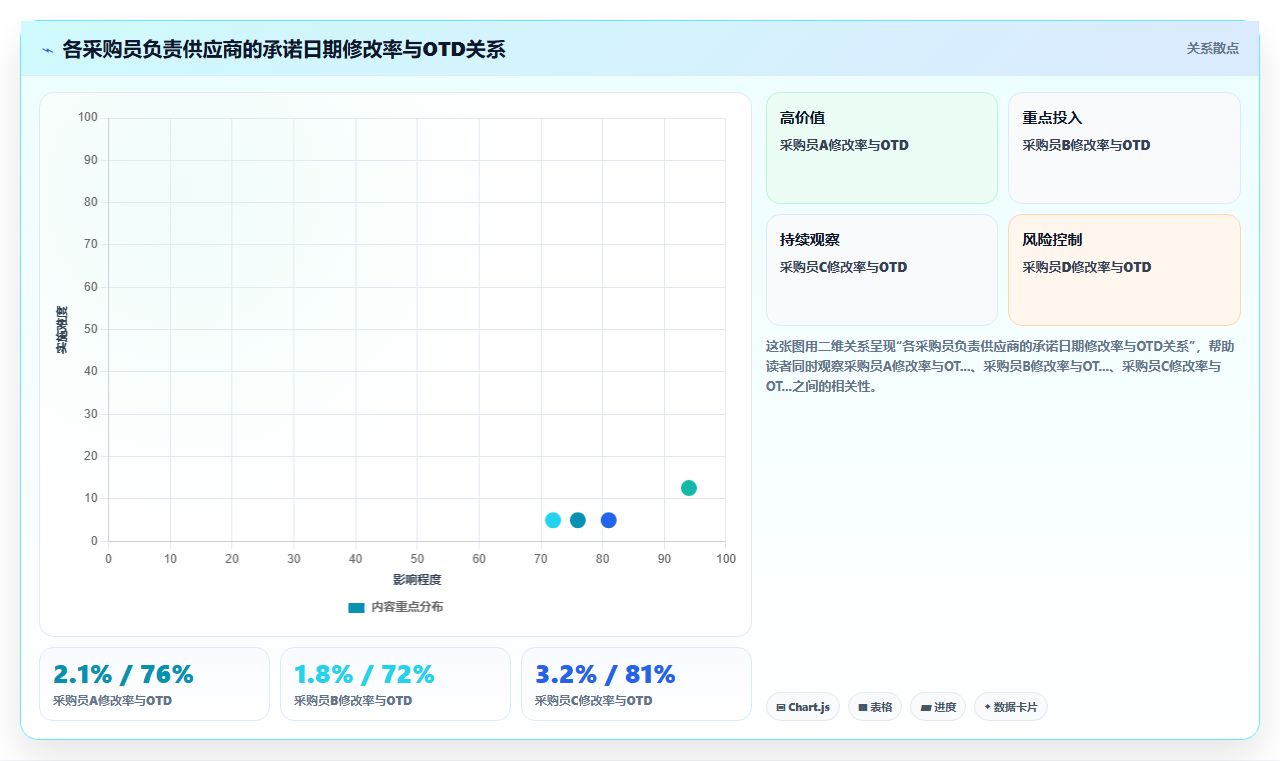This screenshot has height=761, width=1280.
Task: Click 采购员A修改率与OTD label under 2.1% stat
Action: (x=112, y=701)
